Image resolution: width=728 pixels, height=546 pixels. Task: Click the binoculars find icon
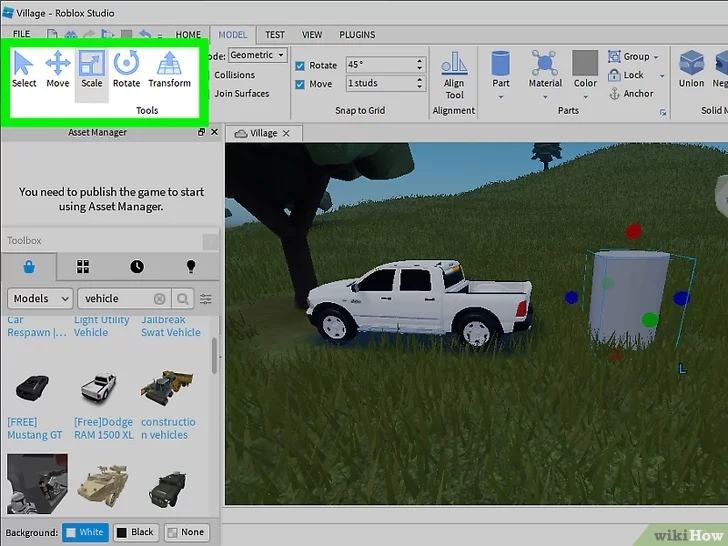[x=71, y=35]
